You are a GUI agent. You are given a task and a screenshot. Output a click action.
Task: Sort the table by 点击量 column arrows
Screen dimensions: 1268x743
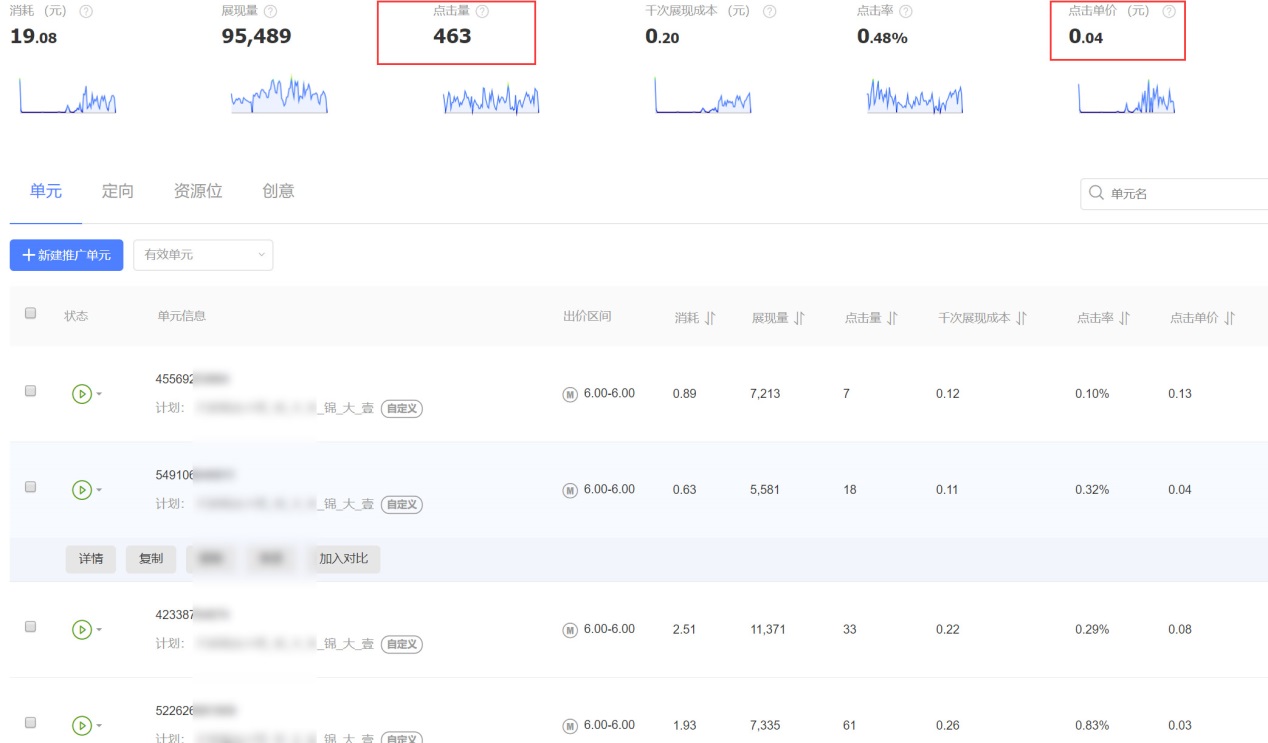[x=892, y=318]
